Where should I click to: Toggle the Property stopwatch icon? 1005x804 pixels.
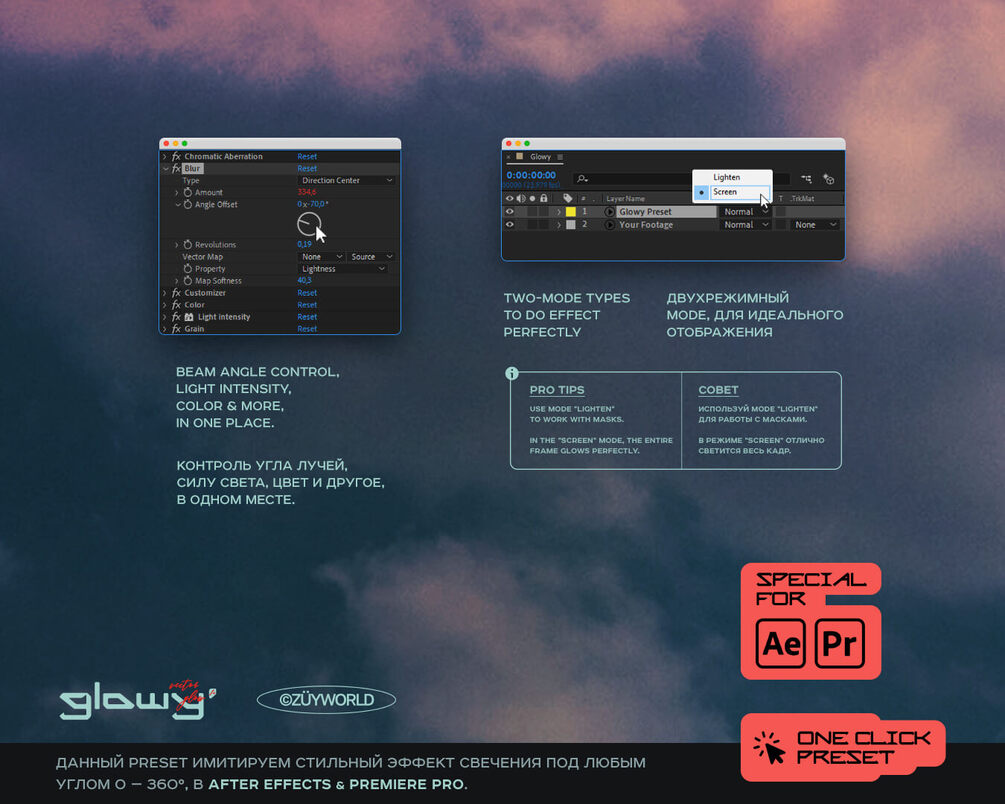[x=188, y=269]
